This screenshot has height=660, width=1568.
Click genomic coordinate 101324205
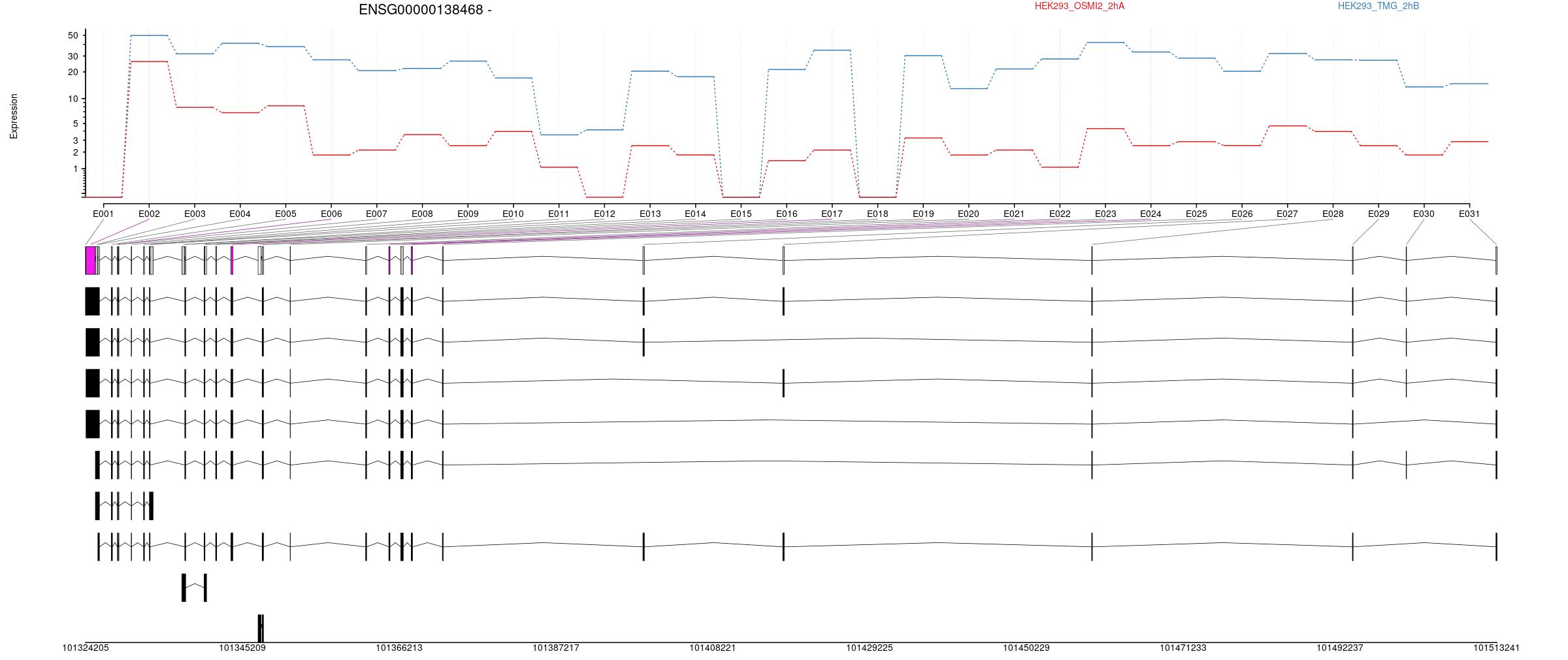point(86,648)
